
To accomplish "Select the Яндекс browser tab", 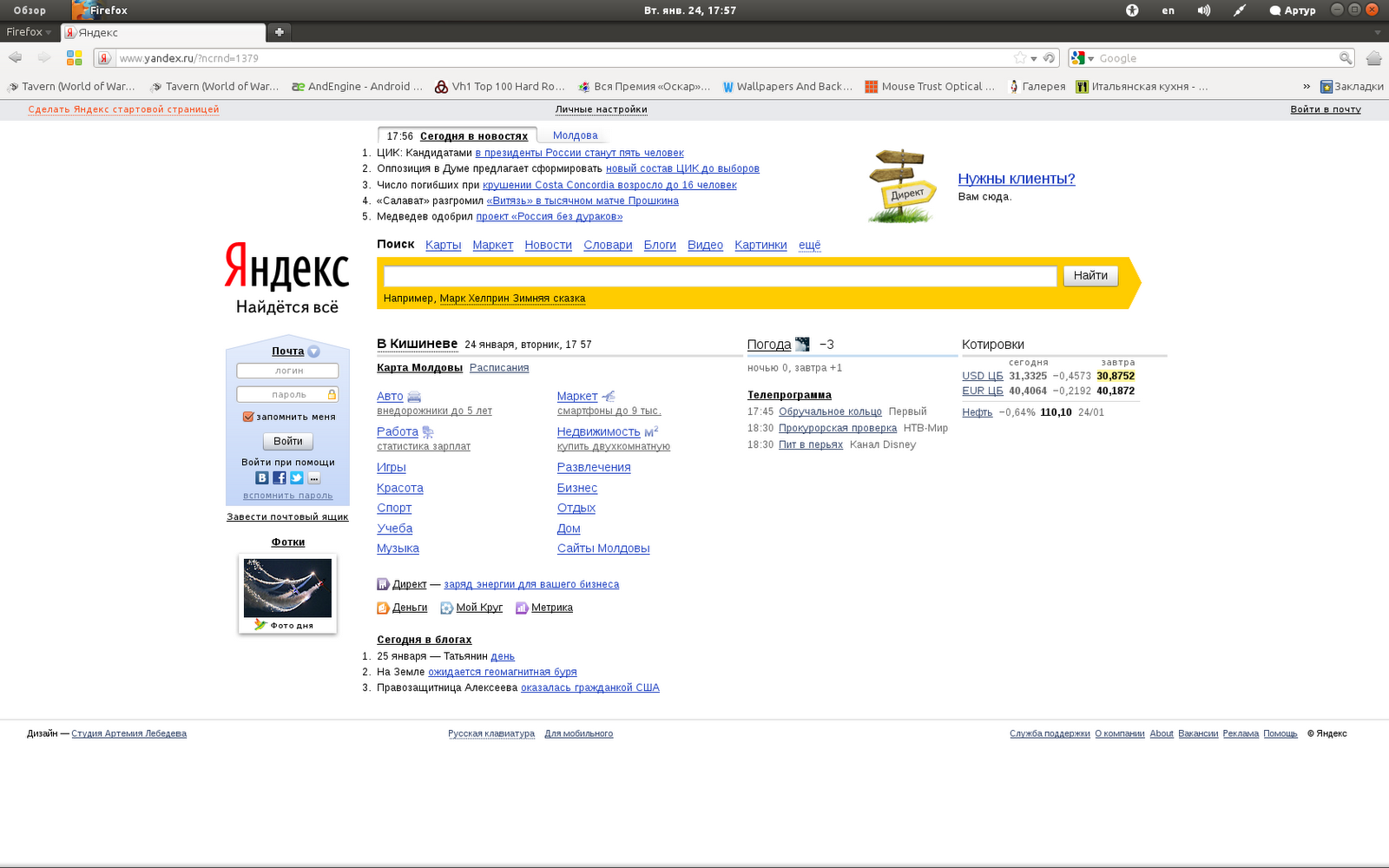I will 163,32.
